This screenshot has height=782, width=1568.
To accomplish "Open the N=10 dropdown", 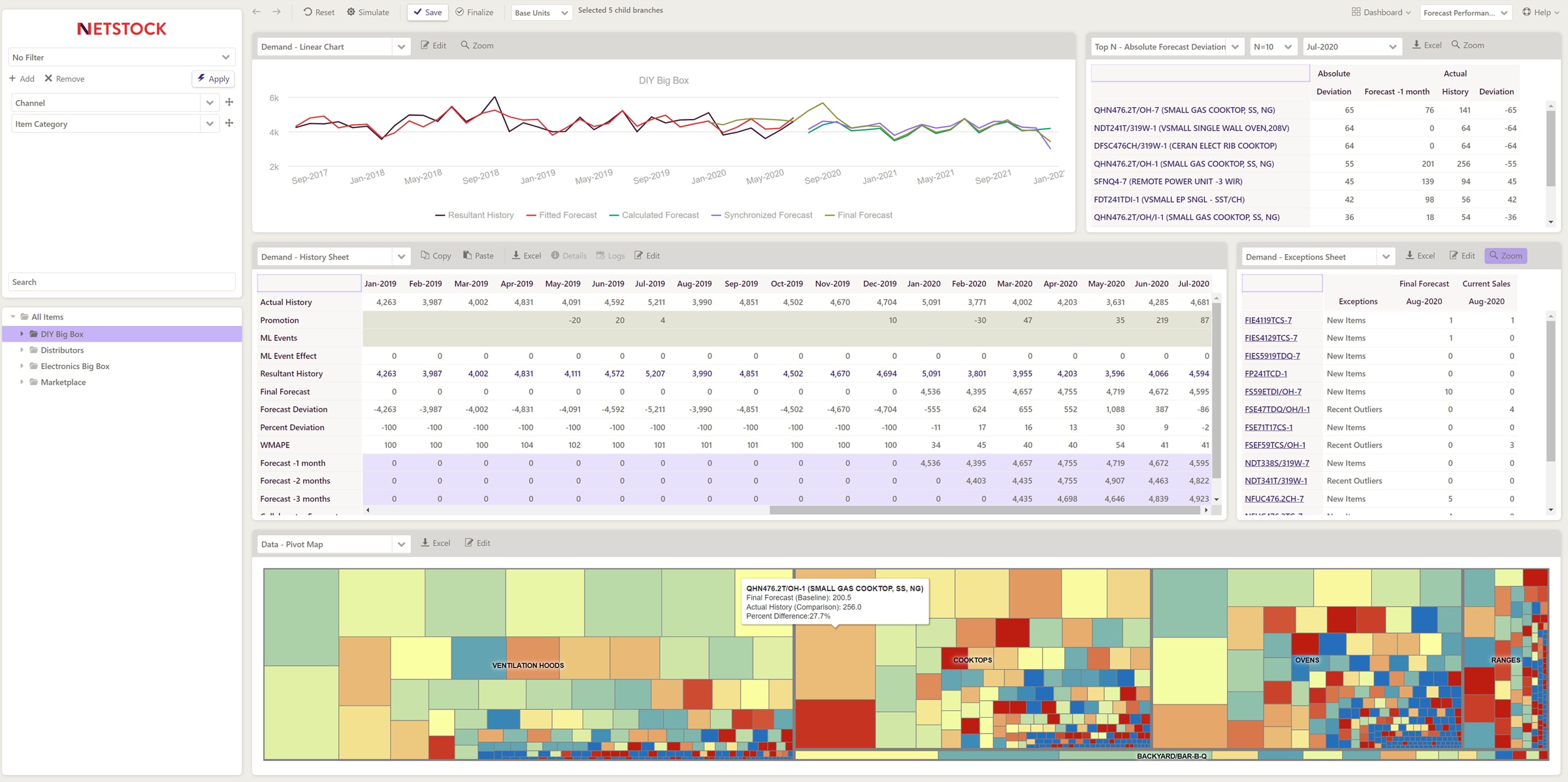I will coord(1272,46).
